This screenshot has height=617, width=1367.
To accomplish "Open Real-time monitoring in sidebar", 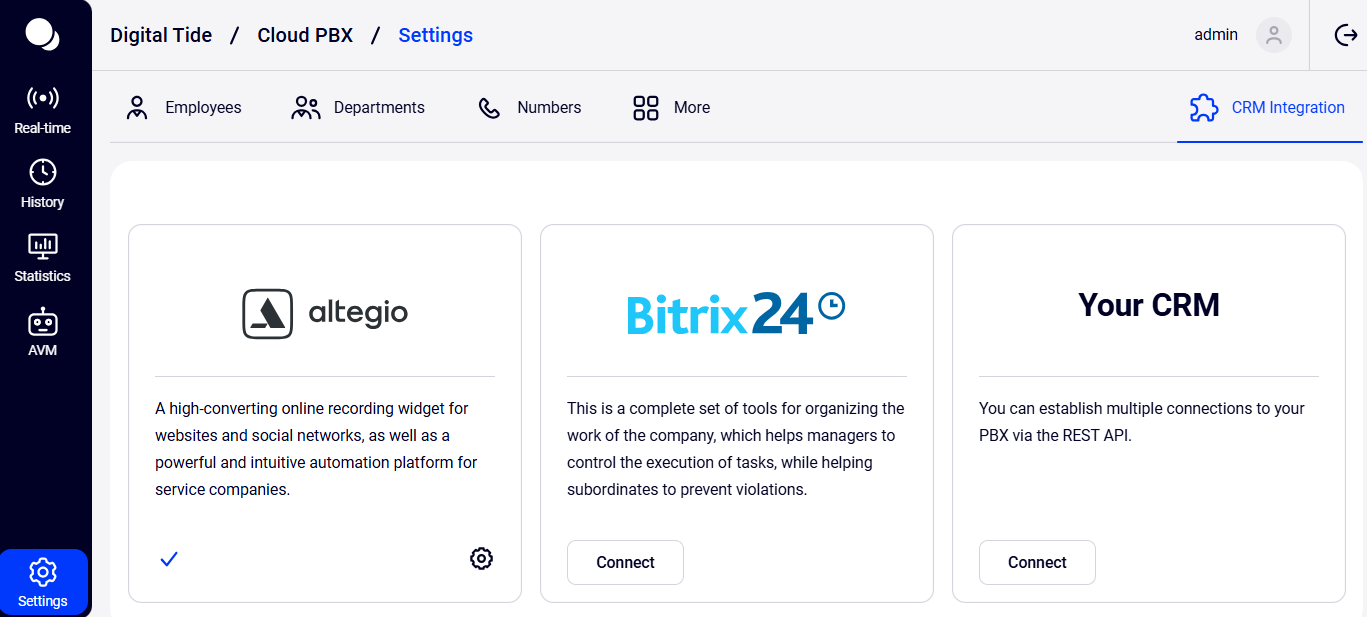I will click(43, 110).
